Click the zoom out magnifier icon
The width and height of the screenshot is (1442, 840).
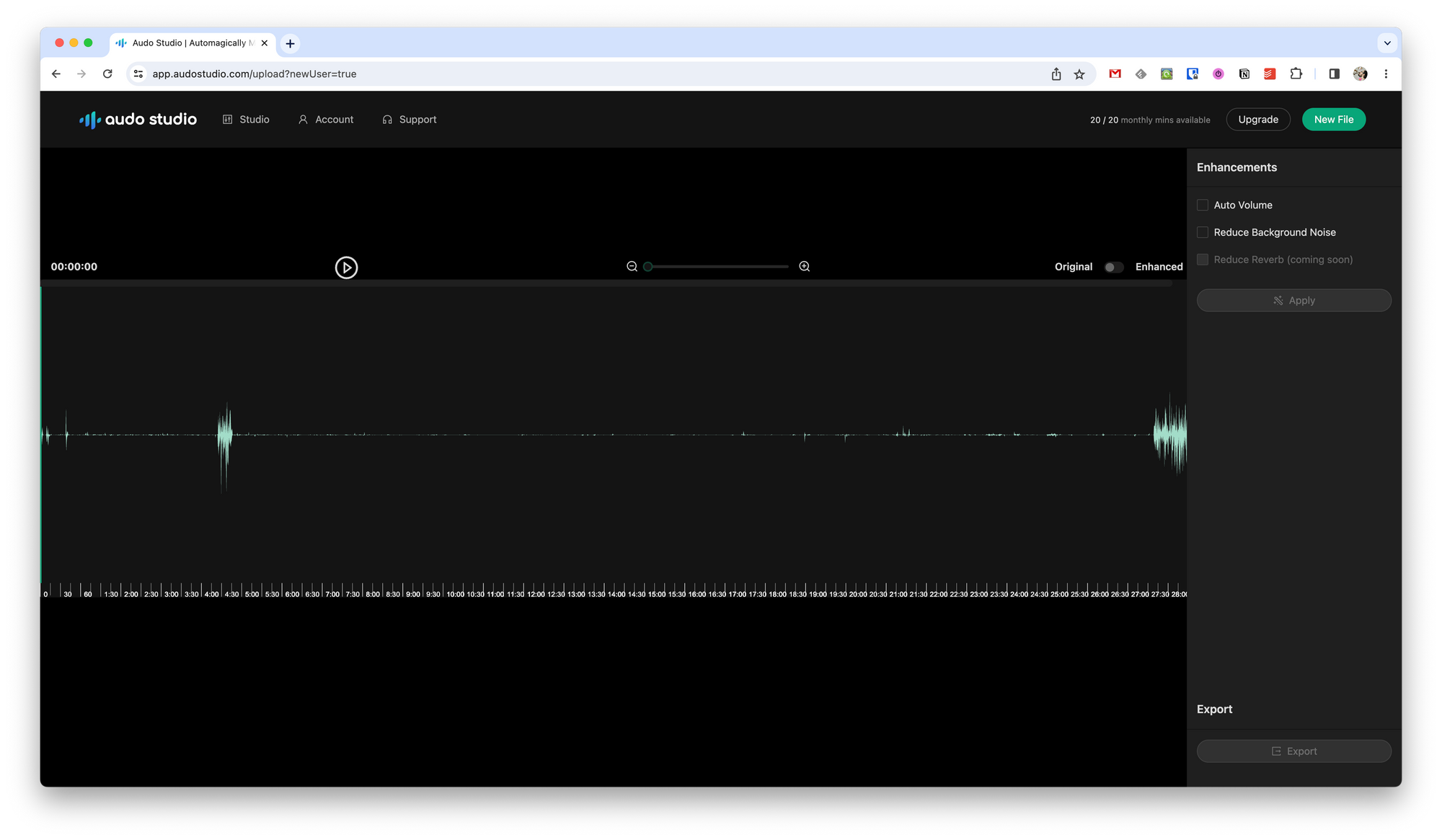[x=632, y=267]
